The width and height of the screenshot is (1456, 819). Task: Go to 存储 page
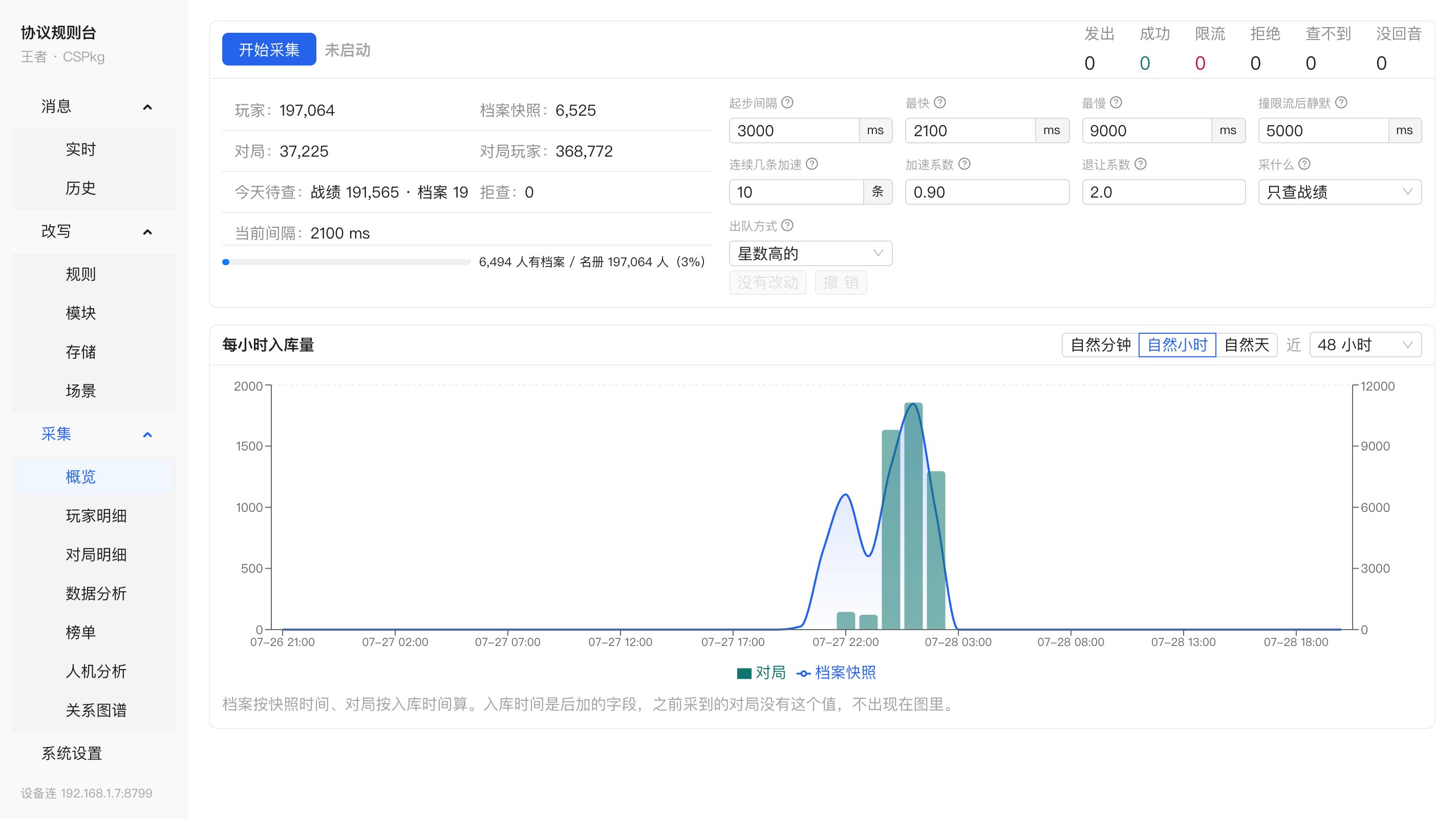pos(94,352)
